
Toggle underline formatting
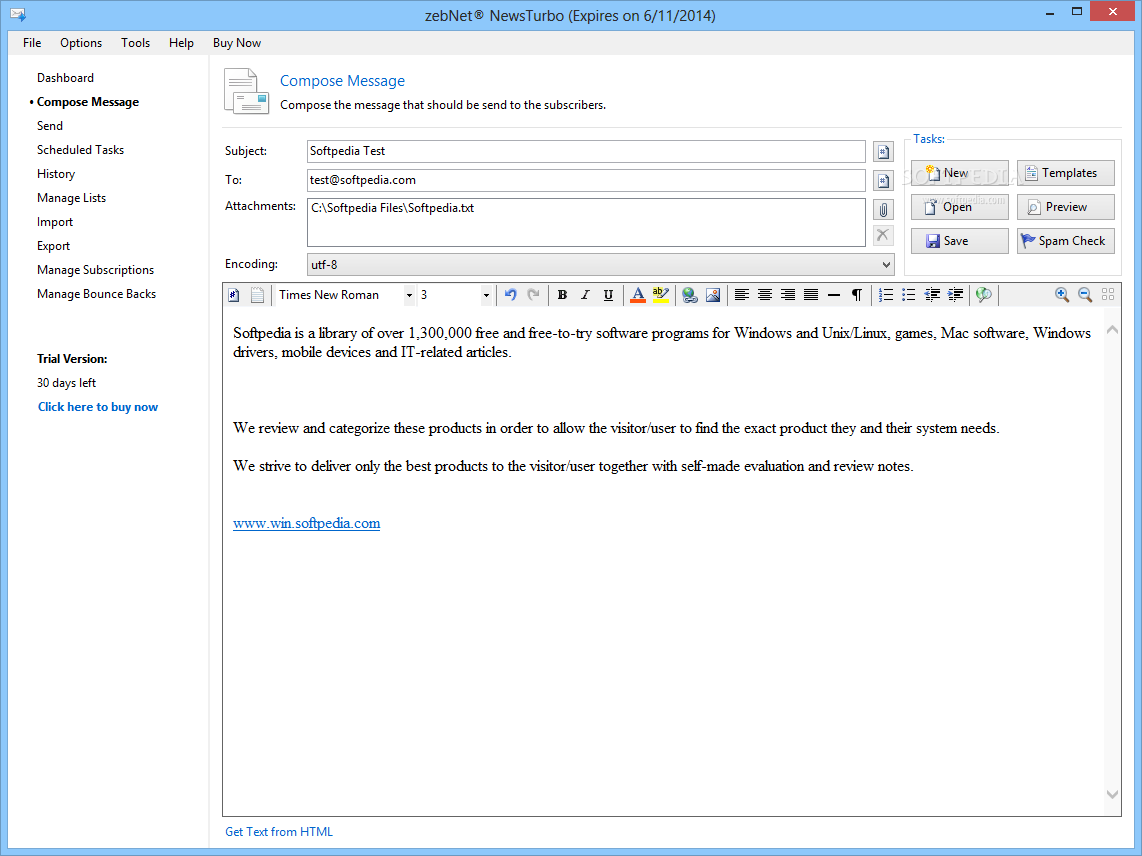coord(608,294)
